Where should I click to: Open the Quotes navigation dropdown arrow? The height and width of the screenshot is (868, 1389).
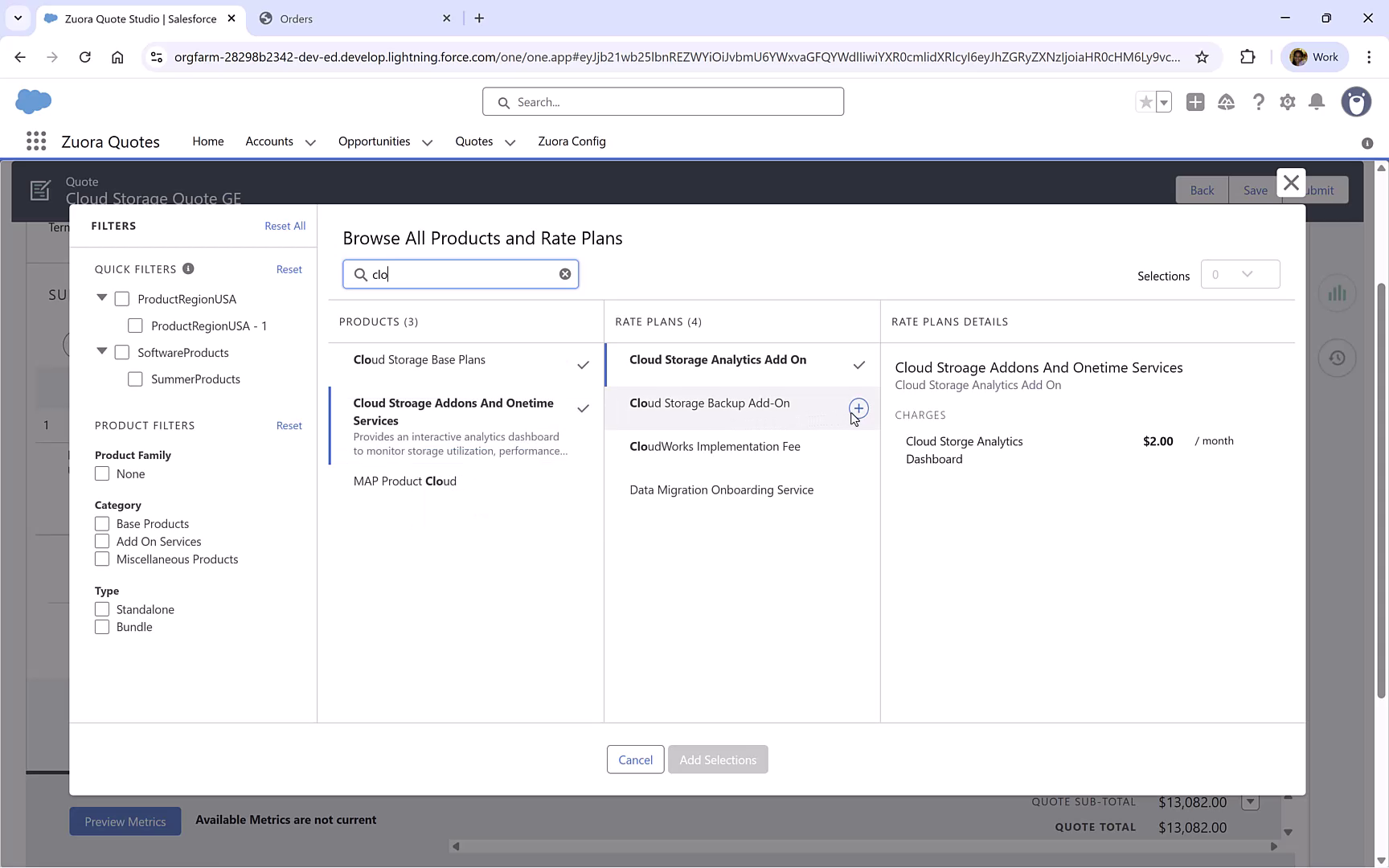click(510, 141)
